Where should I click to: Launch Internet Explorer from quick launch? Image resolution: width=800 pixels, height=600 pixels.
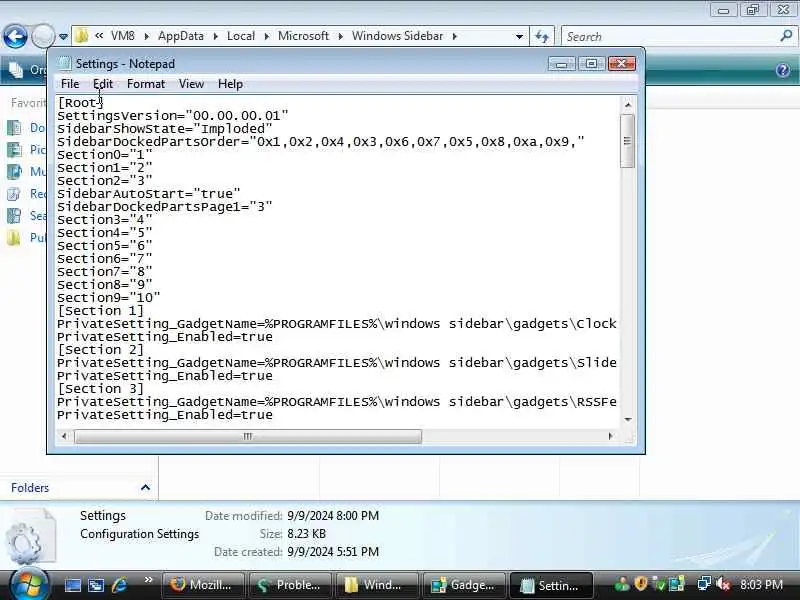point(120,585)
